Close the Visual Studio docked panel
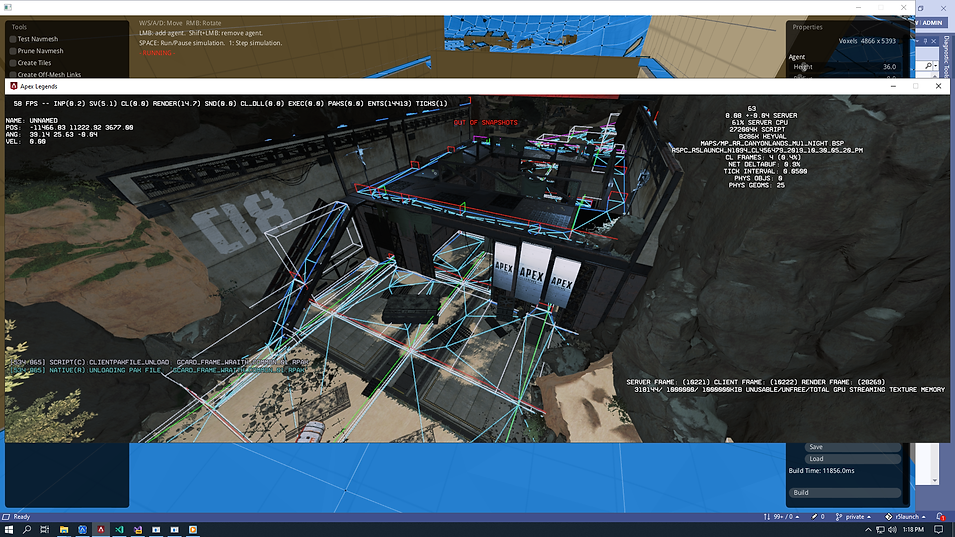The image size is (955, 537). [x=934, y=41]
